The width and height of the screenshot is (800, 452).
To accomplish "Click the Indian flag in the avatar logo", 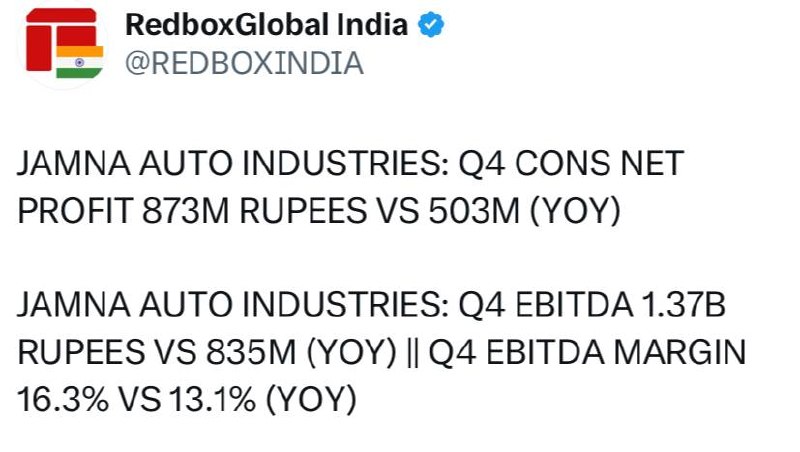I will [x=80, y=62].
